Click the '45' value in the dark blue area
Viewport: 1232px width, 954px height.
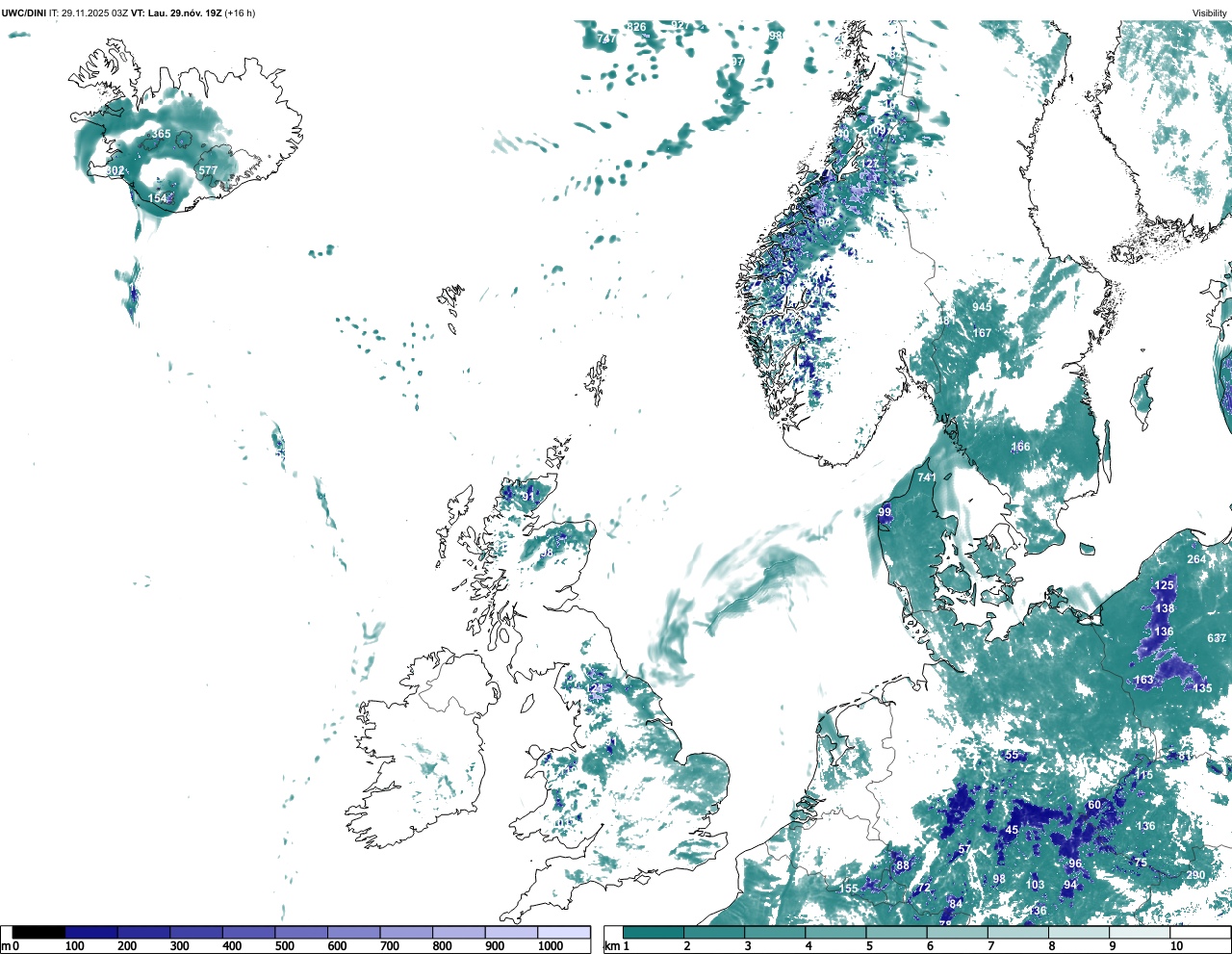coord(1012,830)
